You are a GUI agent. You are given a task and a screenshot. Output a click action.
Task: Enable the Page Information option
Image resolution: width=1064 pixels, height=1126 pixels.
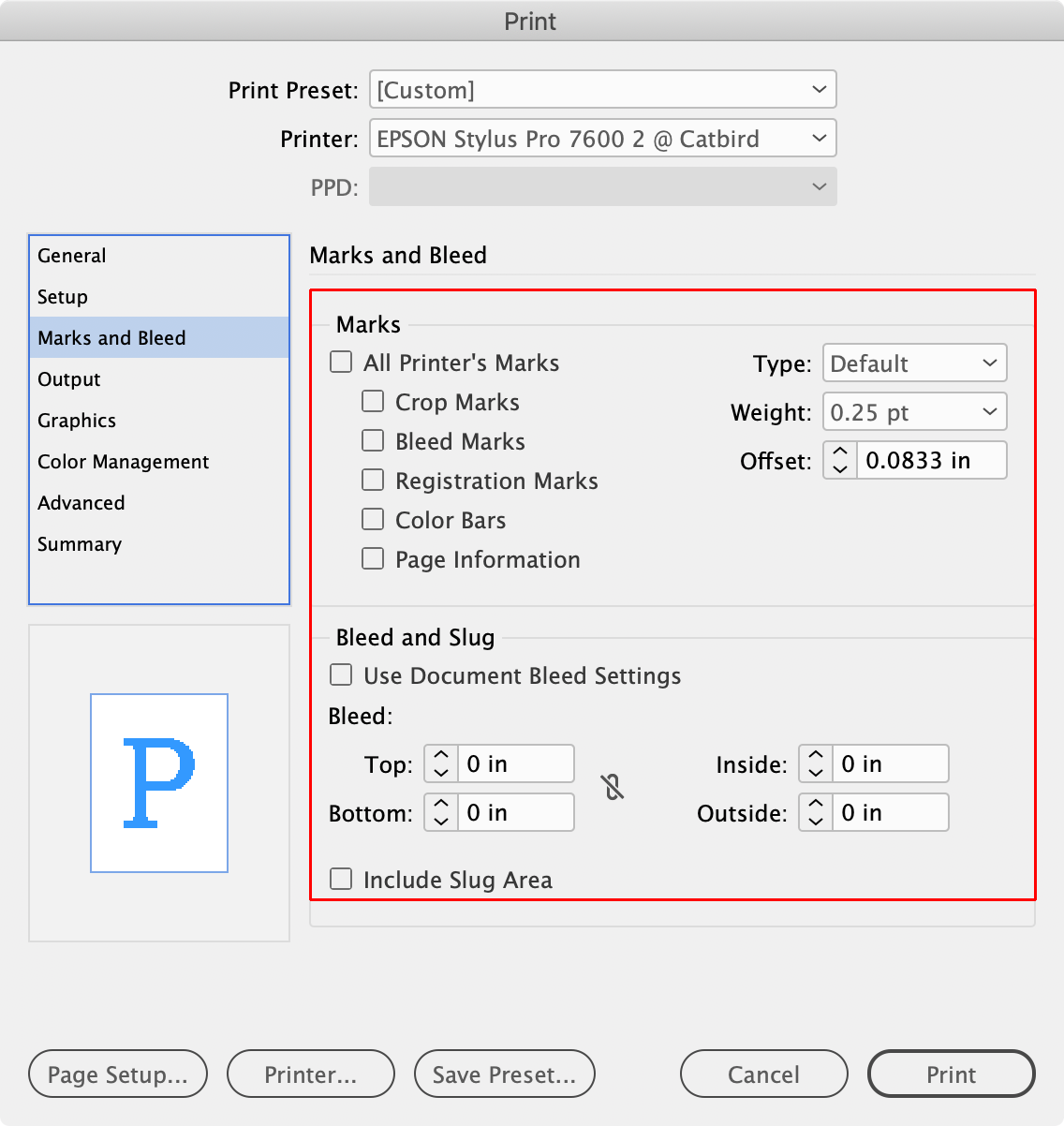(x=373, y=558)
